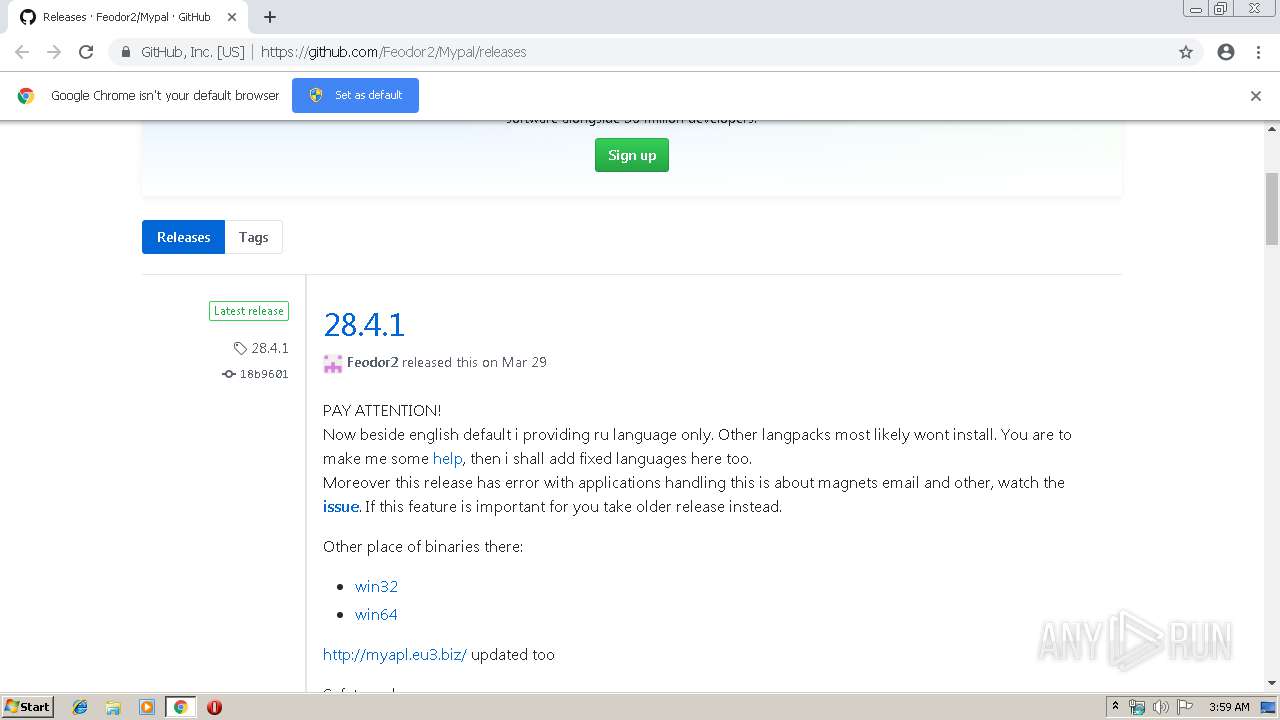Click the padlock site info icon

(x=125, y=52)
